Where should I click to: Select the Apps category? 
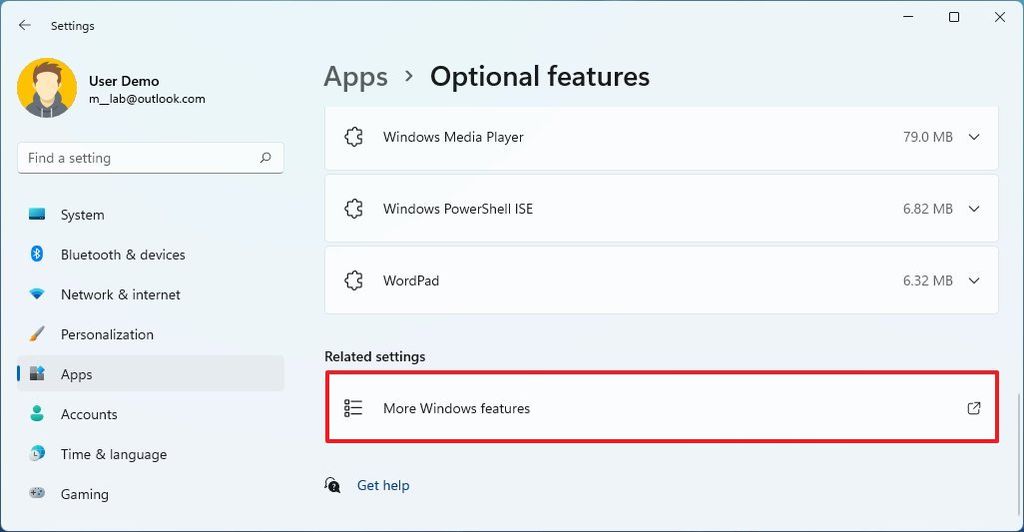tap(150, 374)
